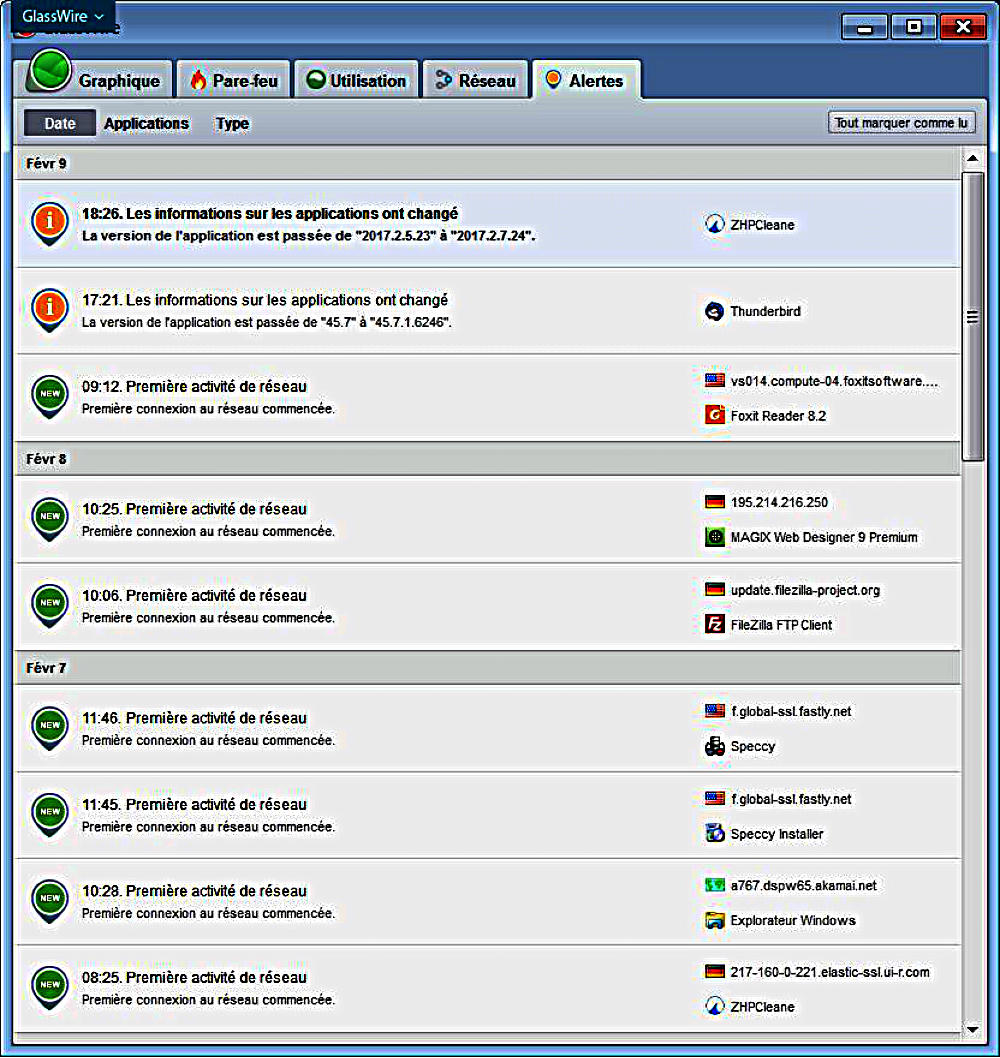Click 'update.filezilla-project.org' host text
1000x1058 pixels.
[x=806, y=590]
